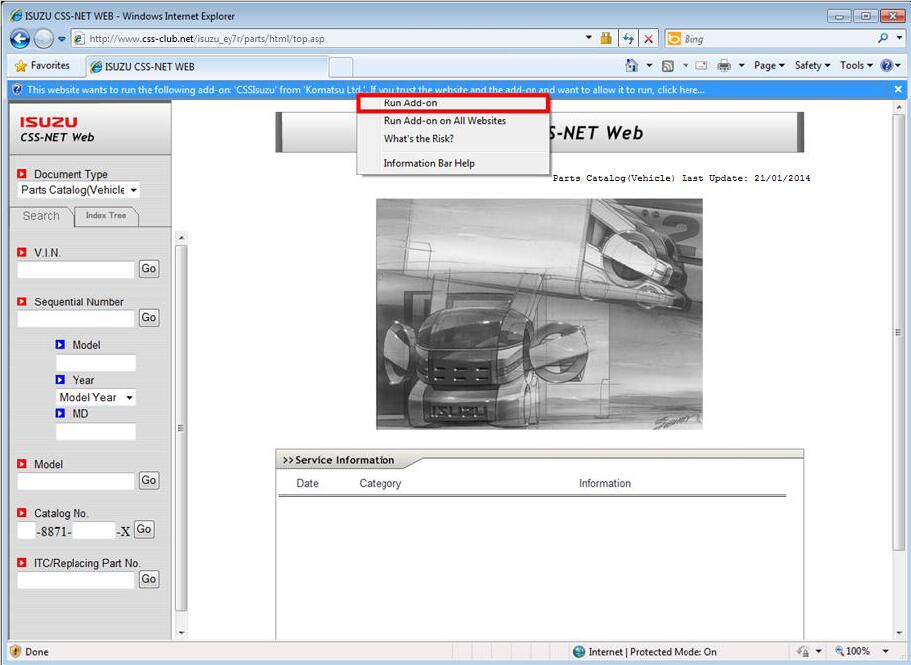
Task: Click the Read Mail icon
Action: point(701,65)
